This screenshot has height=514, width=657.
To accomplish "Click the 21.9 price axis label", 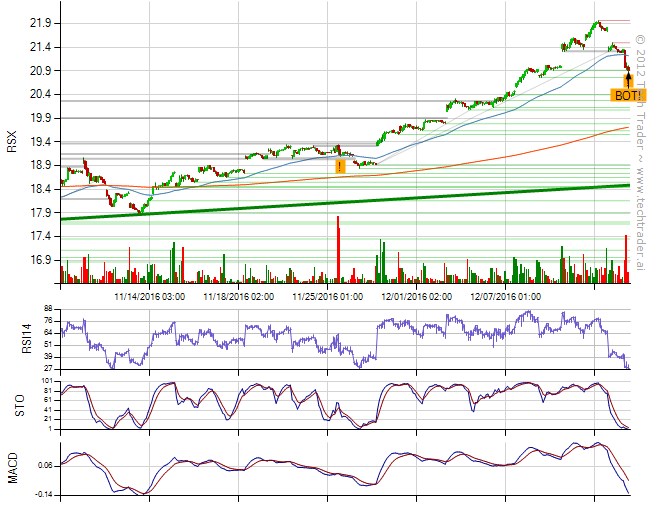I will [x=43, y=23].
